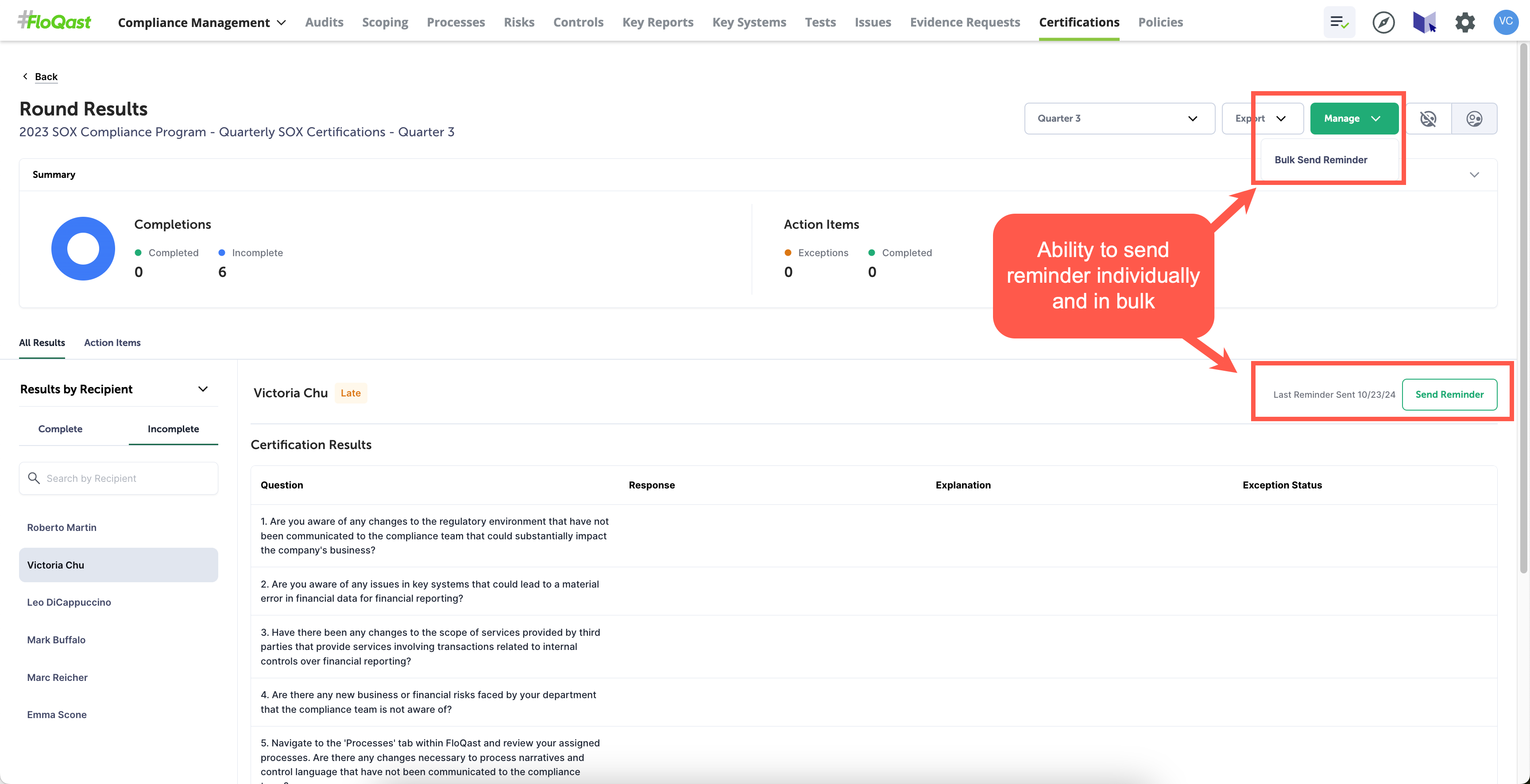Click the page vertical scrollbar

point(1523,309)
